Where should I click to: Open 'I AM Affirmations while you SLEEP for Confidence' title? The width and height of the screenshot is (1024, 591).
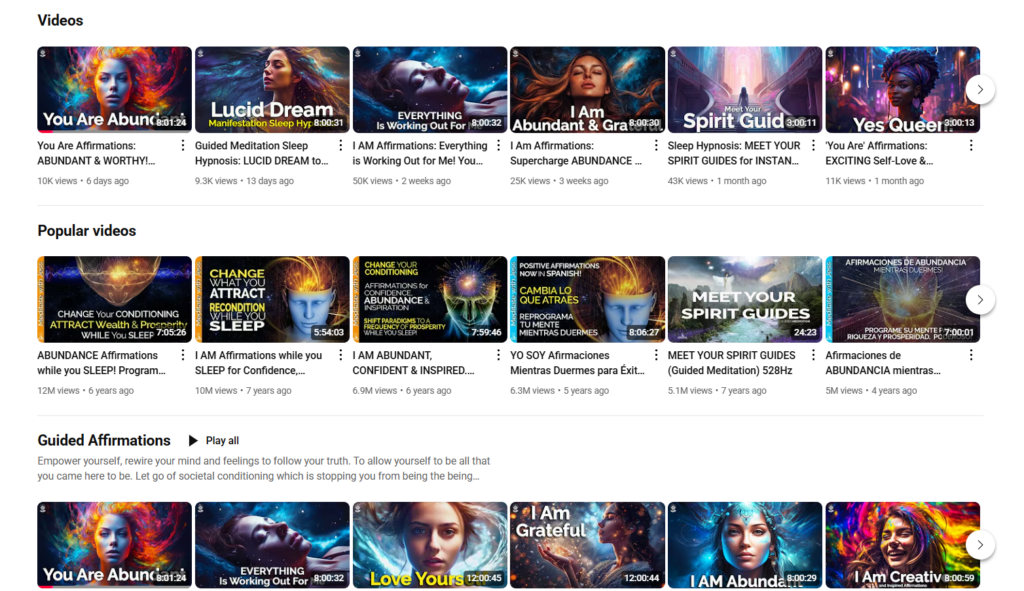point(258,363)
